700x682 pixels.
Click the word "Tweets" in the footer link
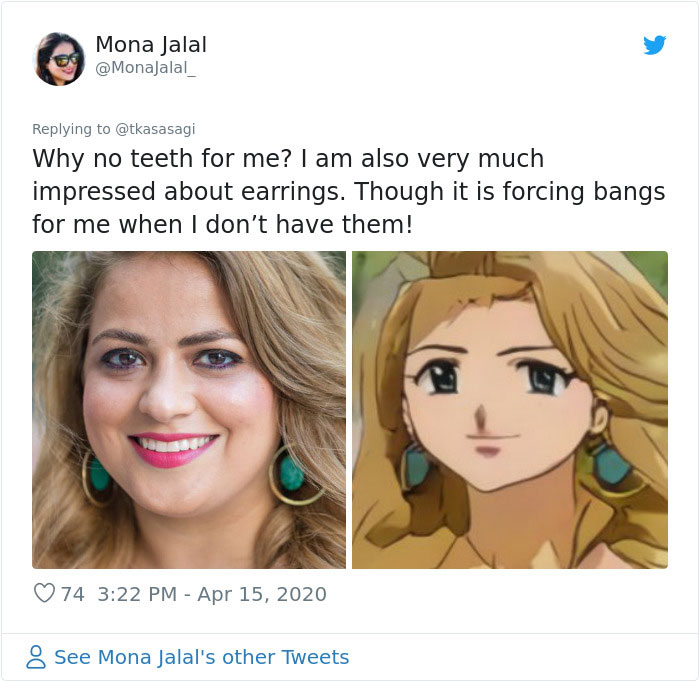pos(315,657)
